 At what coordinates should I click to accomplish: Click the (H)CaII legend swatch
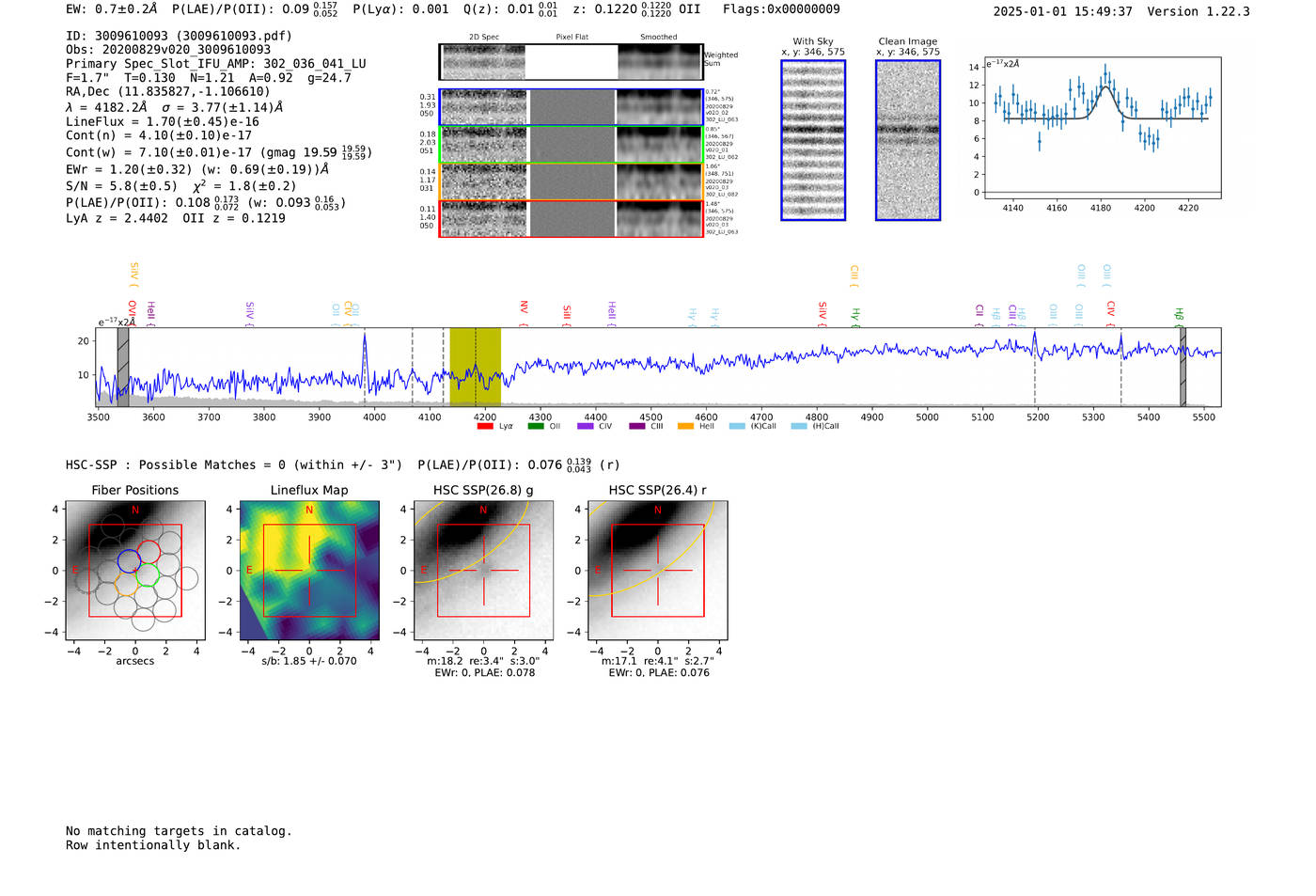click(x=799, y=426)
